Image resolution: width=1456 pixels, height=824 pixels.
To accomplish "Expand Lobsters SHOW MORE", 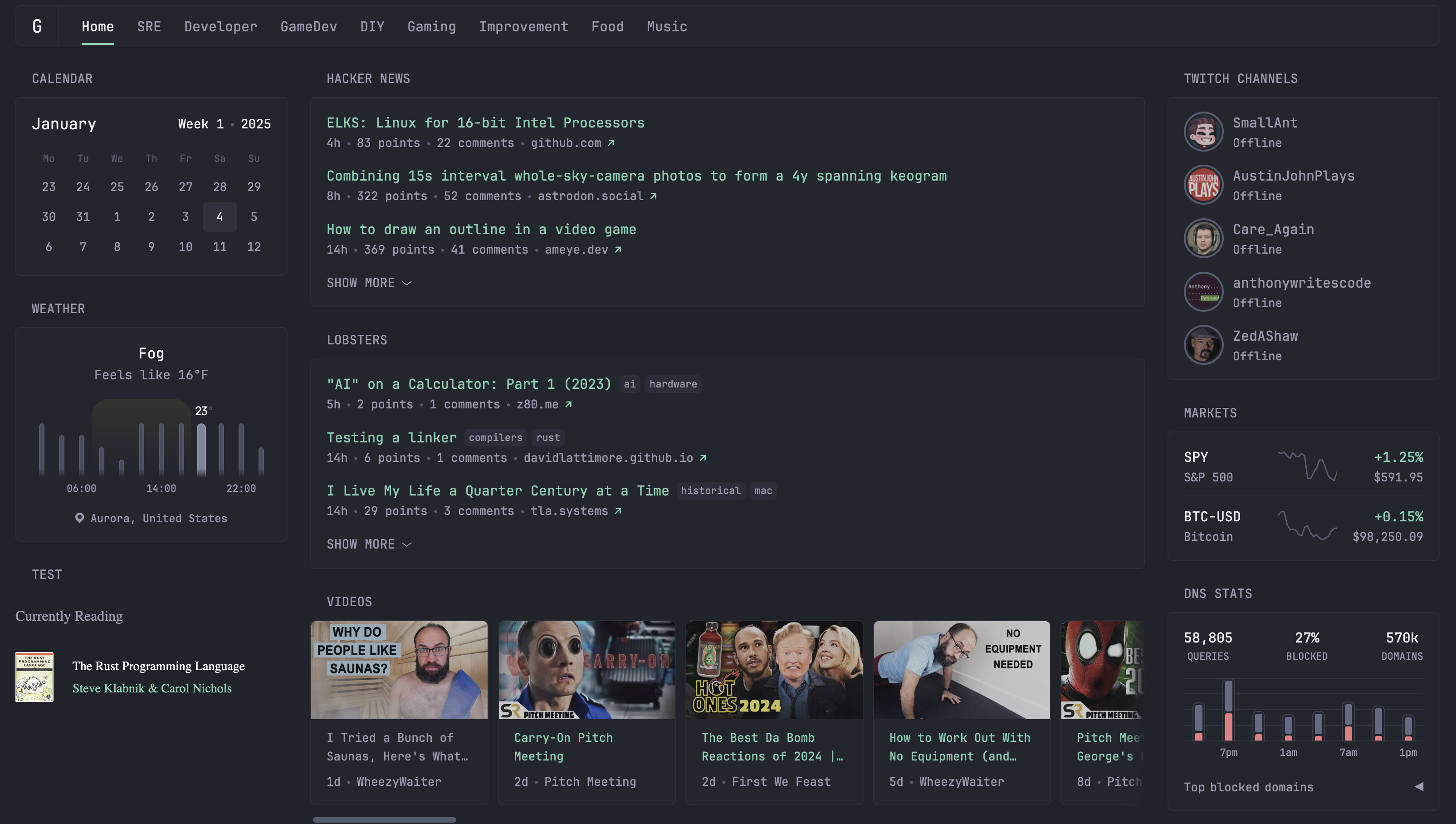I will pos(369,544).
